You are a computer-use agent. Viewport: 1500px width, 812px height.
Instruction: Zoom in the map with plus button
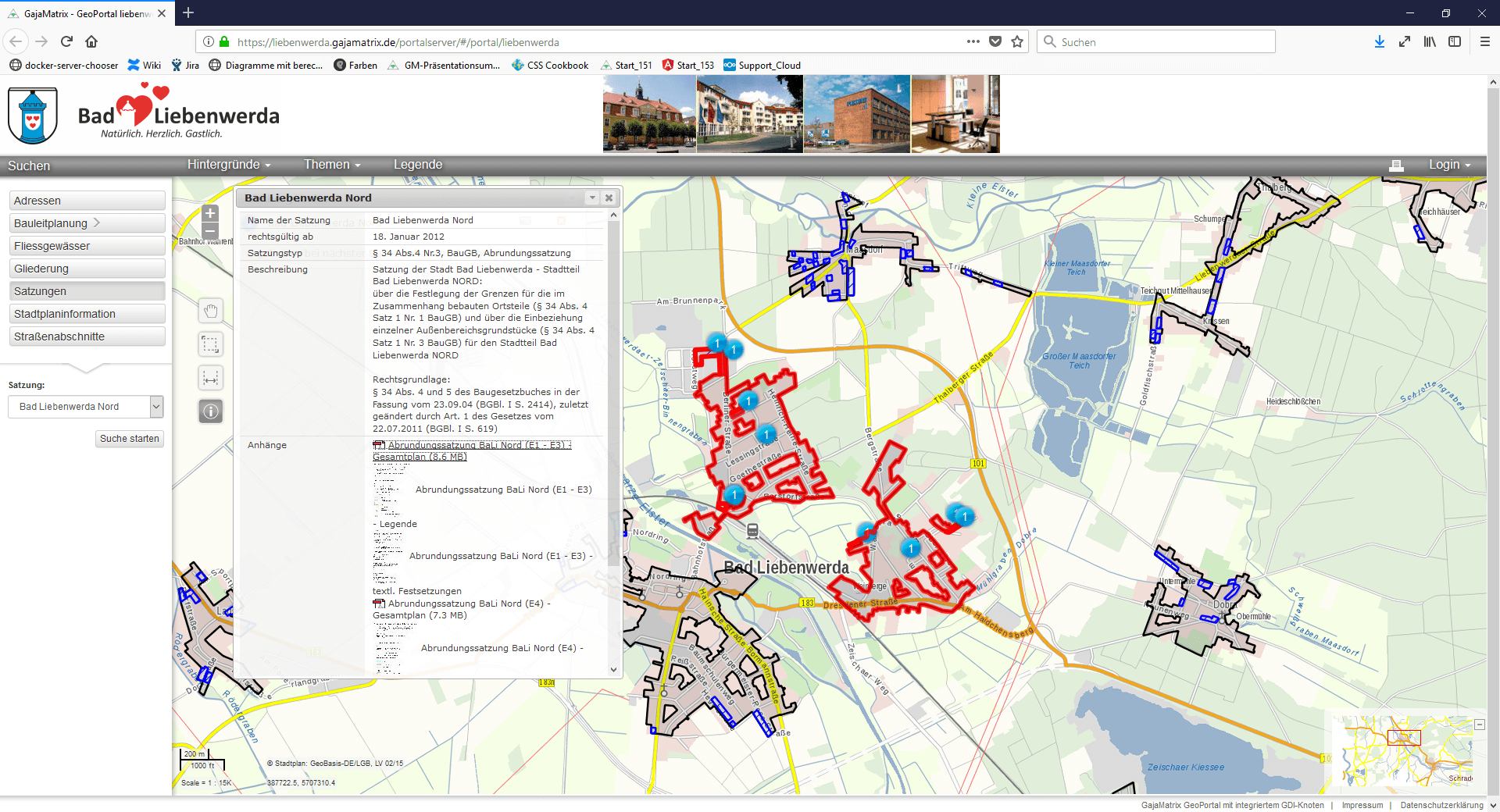209,213
